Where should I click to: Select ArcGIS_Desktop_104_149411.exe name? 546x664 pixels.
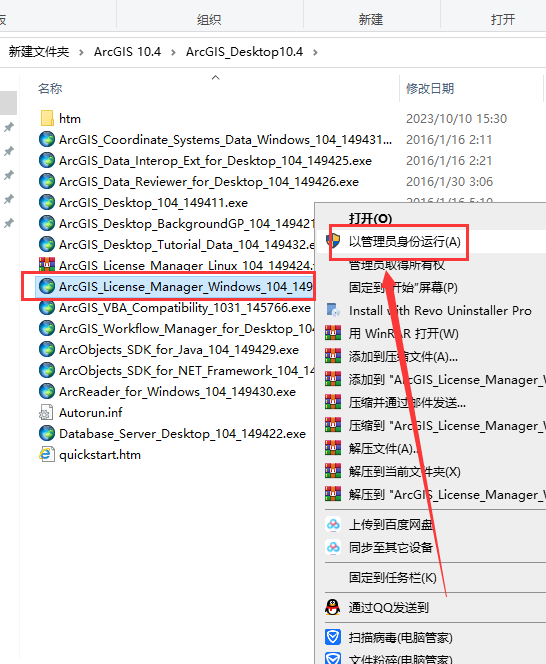[153, 203]
